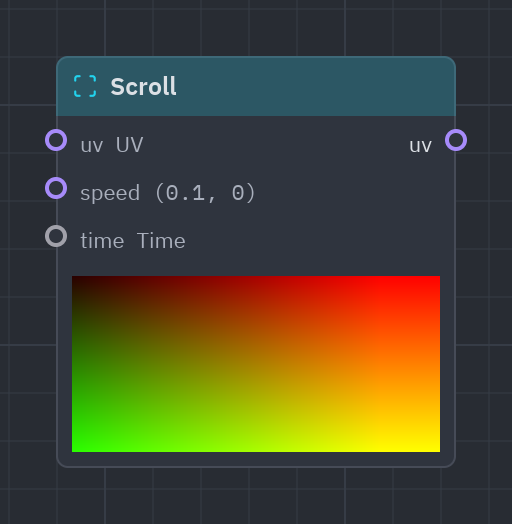
Task: Click the gradient preview thumbnail
Action: pyautogui.click(x=256, y=364)
